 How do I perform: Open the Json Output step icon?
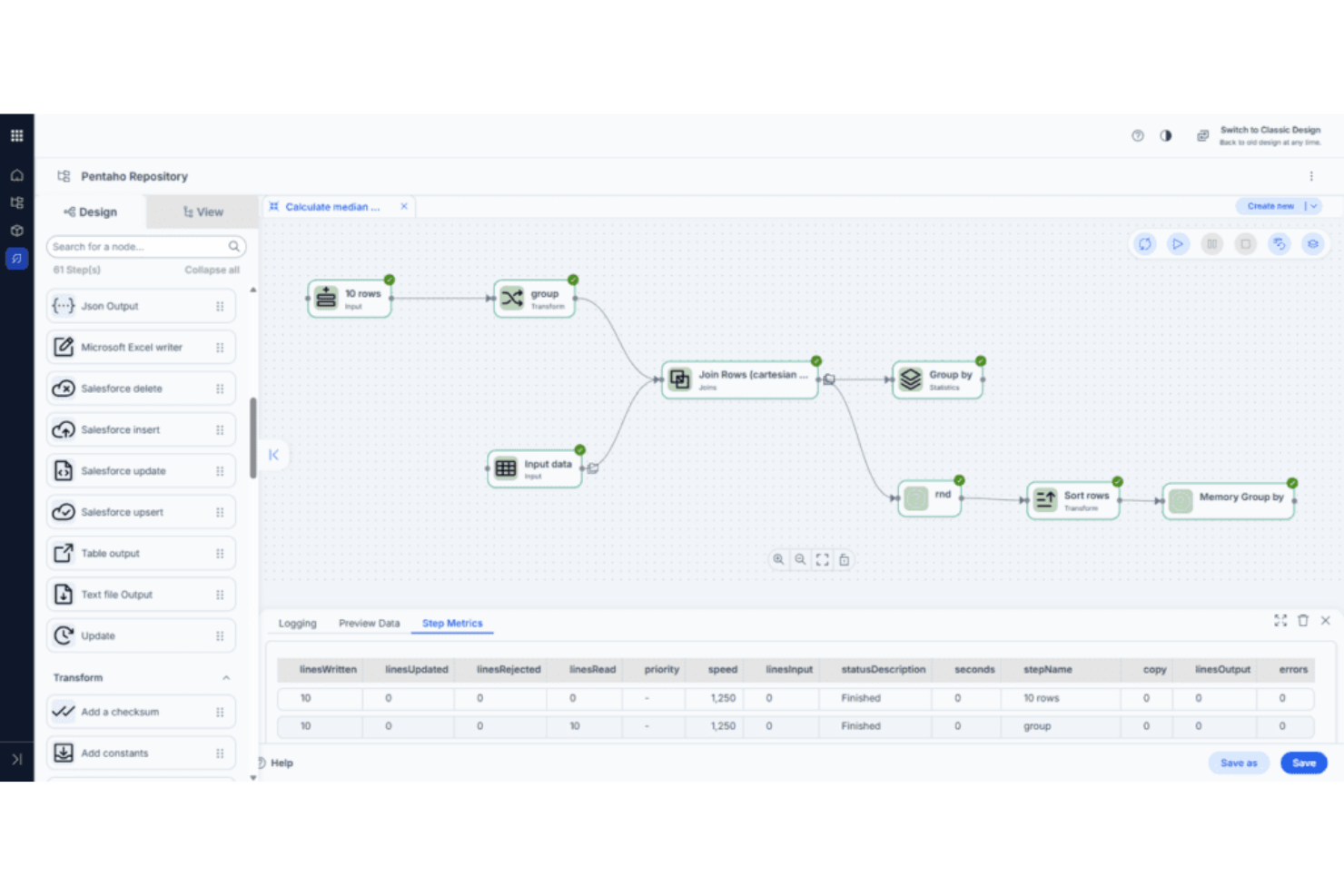[x=63, y=306]
